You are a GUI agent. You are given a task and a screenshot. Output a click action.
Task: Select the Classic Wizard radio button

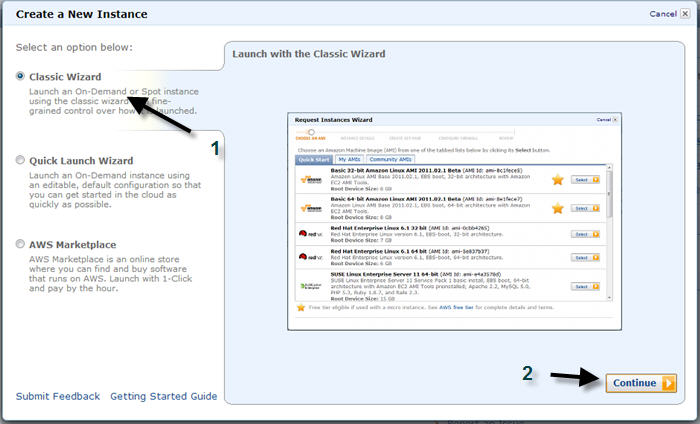coord(20,76)
